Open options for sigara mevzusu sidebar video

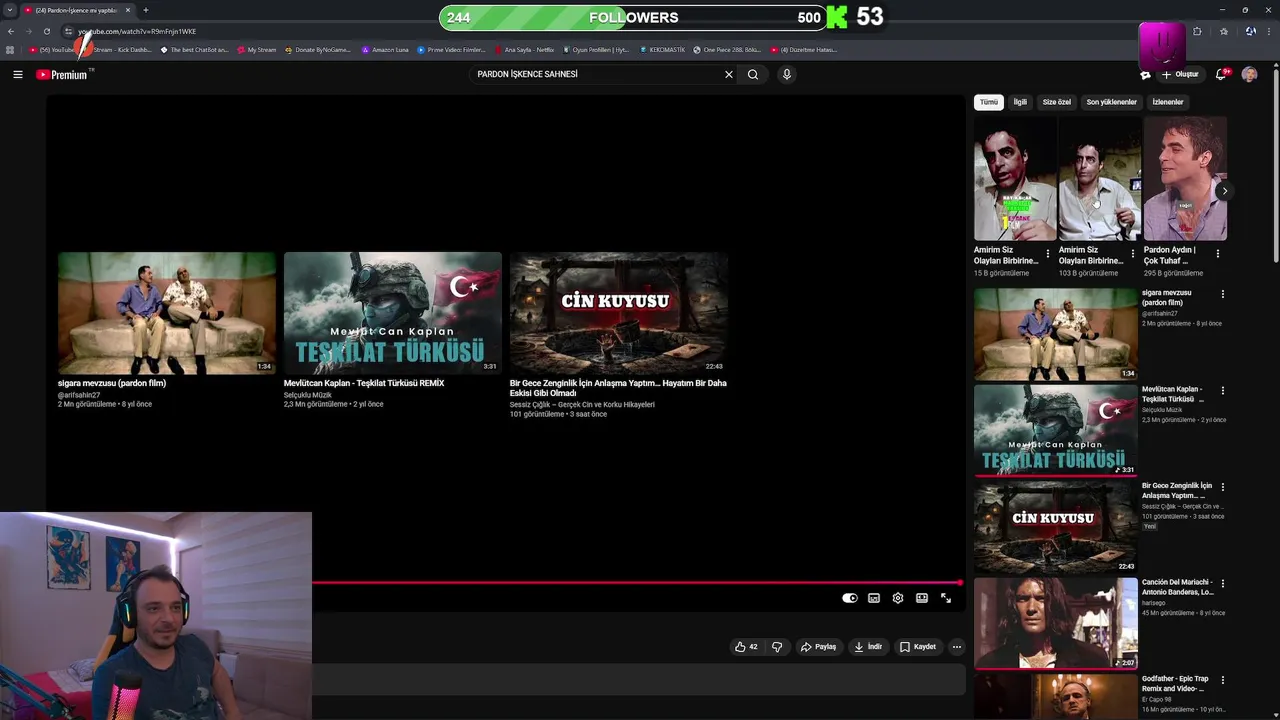coord(1222,294)
